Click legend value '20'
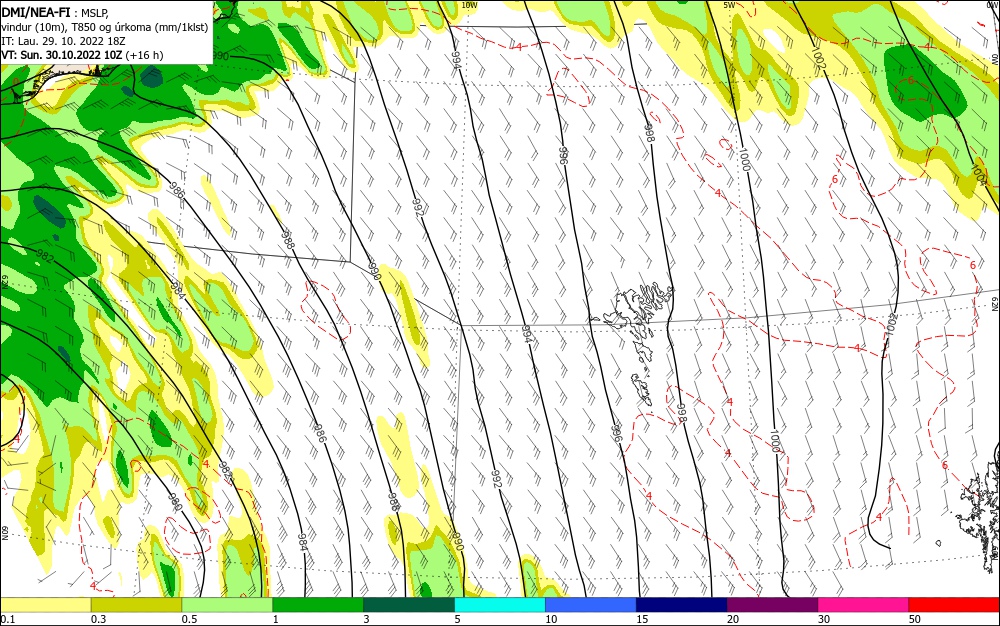 [733, 620]
